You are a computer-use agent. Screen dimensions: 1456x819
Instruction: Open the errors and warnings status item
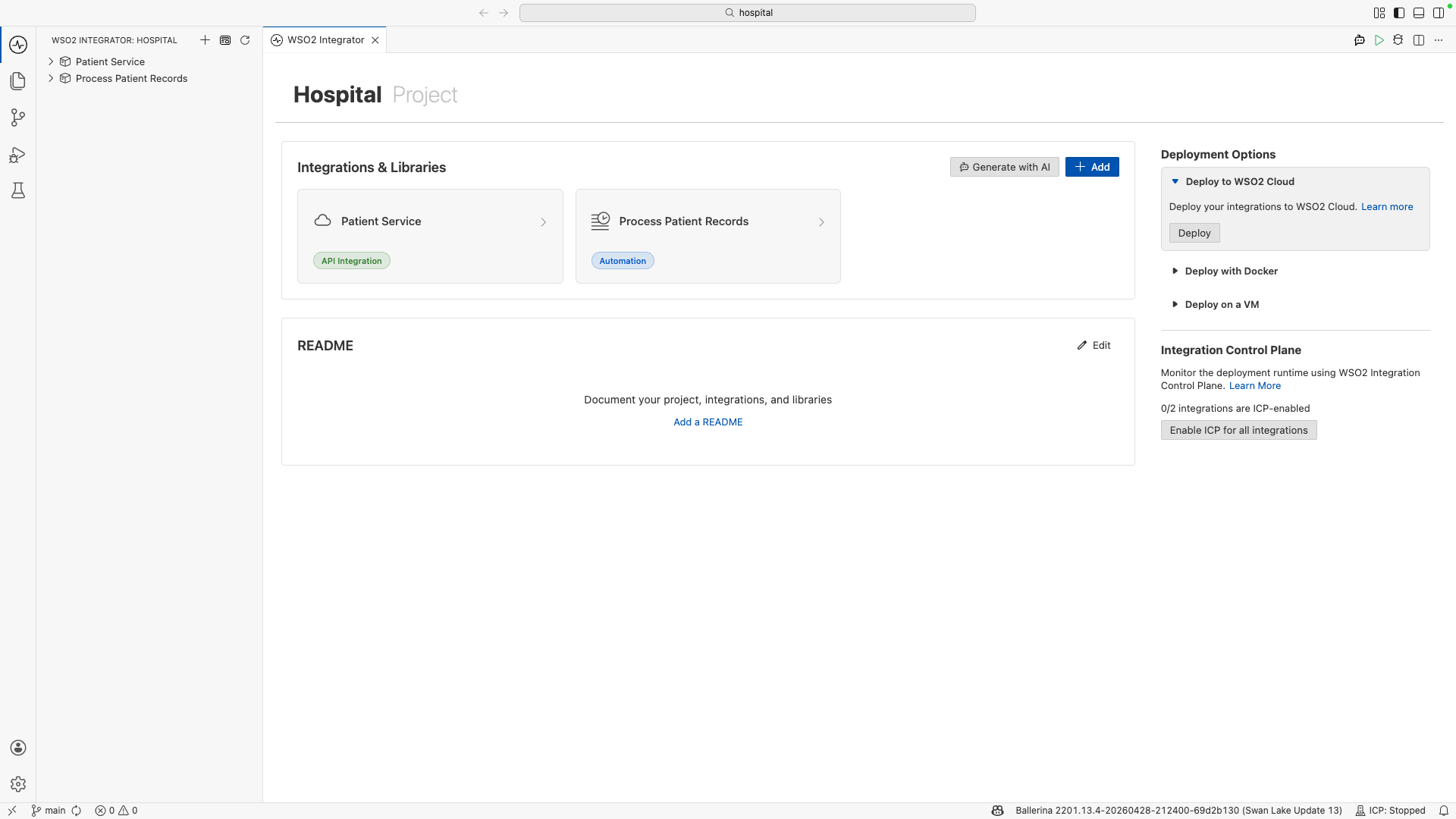[x=116, y=811]
